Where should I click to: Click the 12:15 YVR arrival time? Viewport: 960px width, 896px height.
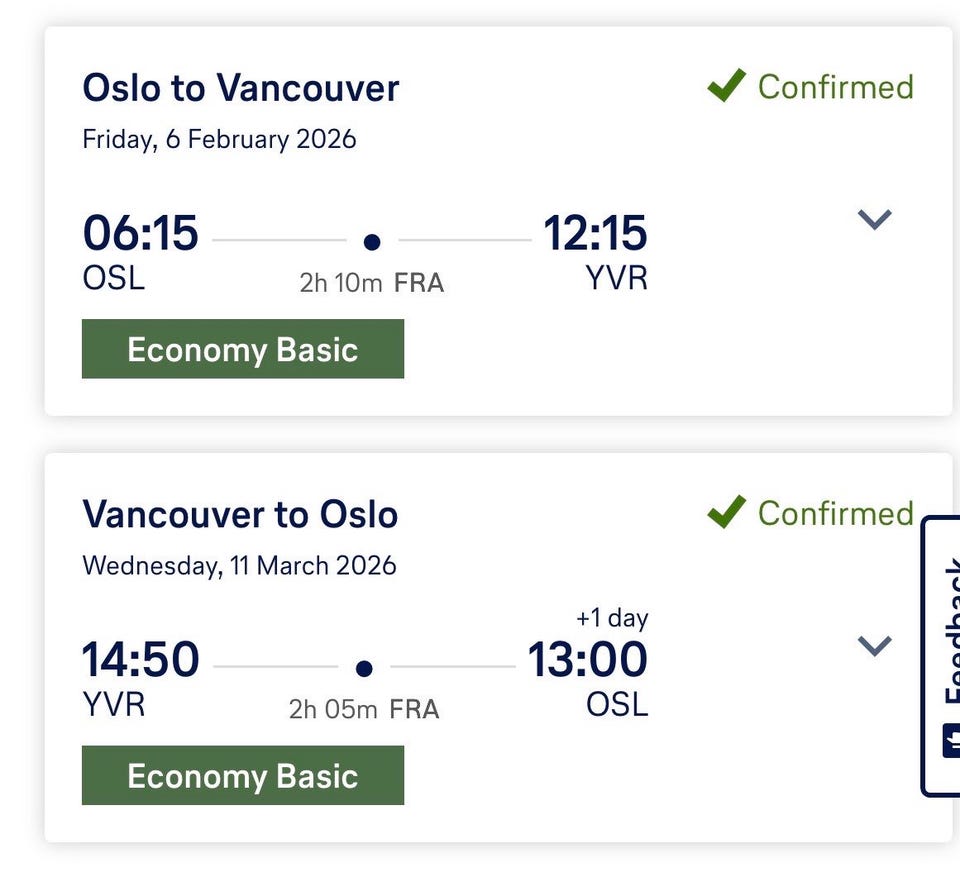click(595, 234)
